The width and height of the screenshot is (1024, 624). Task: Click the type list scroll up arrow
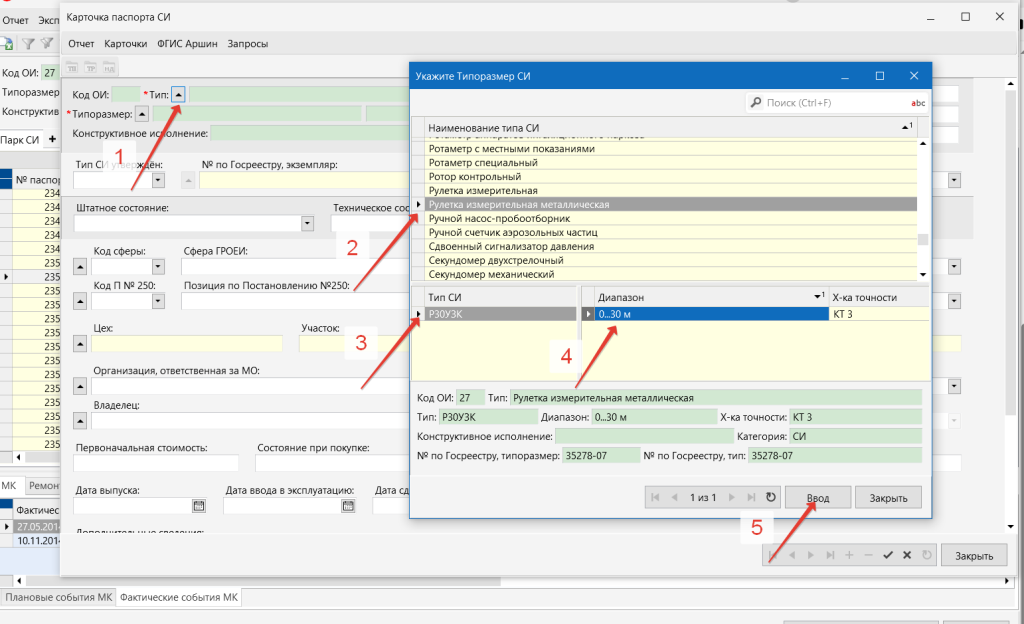click(923, 144)
